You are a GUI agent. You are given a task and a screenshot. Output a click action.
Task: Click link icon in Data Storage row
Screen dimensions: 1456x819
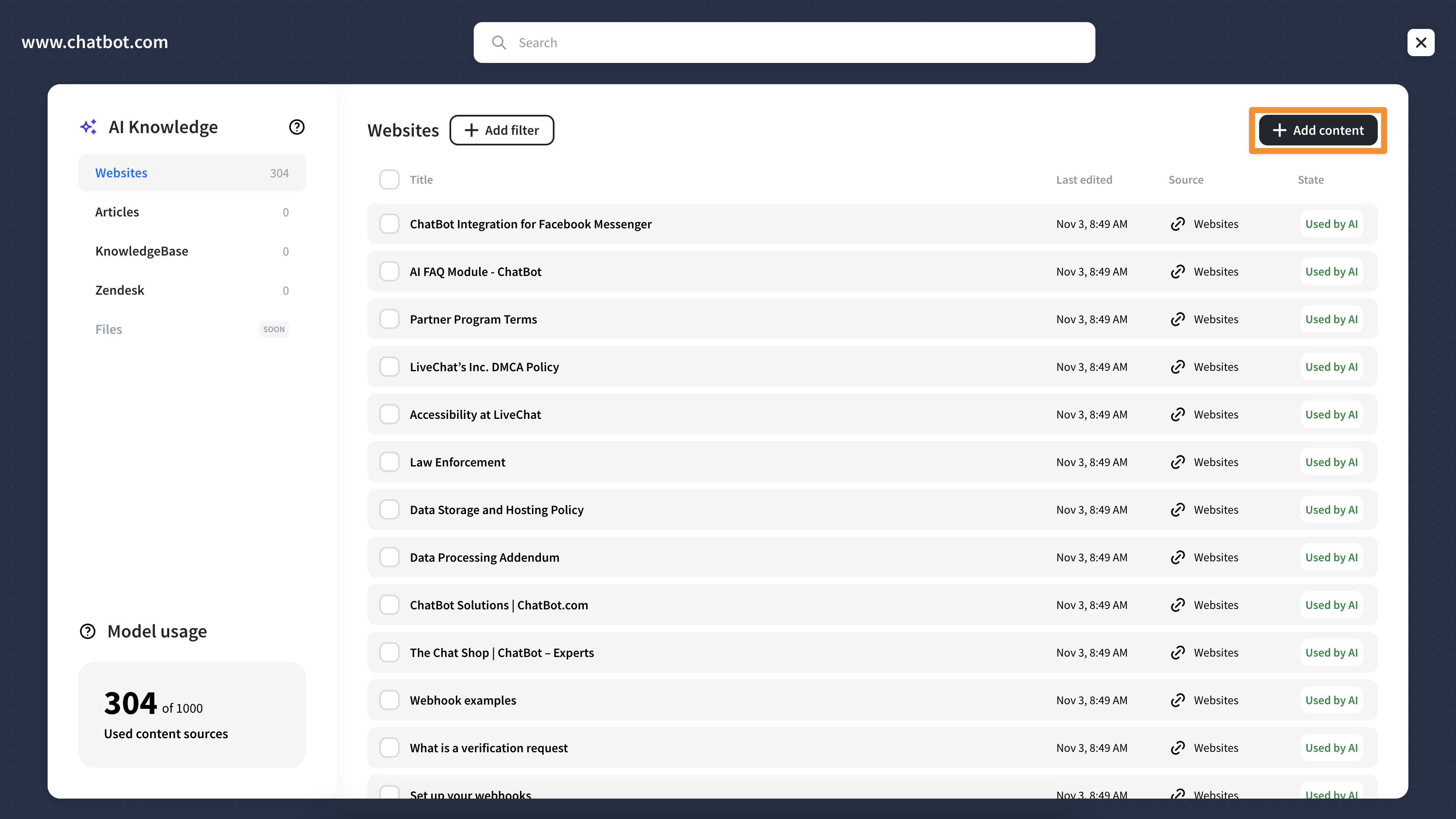(1178, 510)
